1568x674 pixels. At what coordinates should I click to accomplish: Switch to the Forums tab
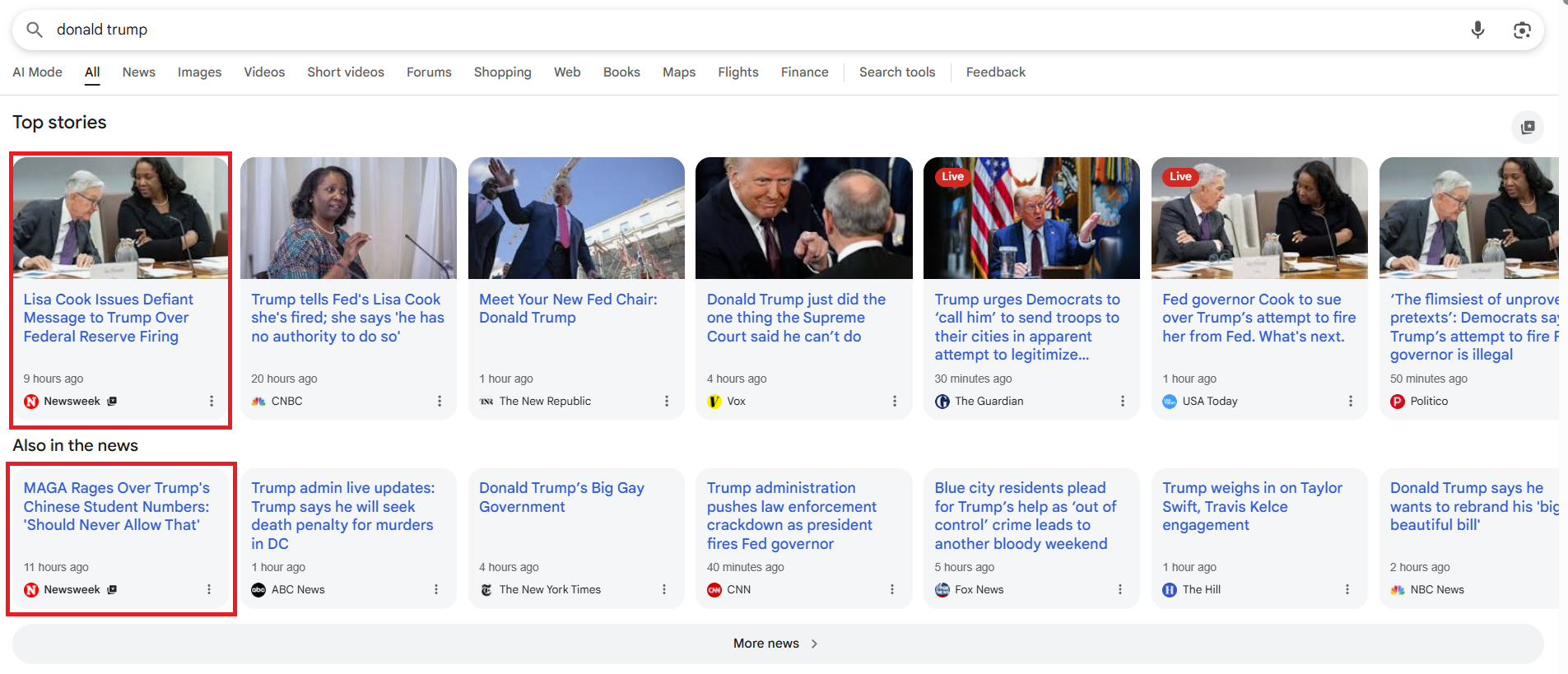coord(429,72)
